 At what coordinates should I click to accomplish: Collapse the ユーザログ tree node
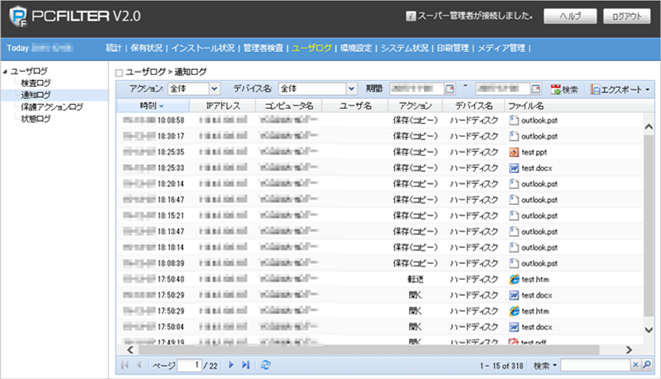coord(5,72)
